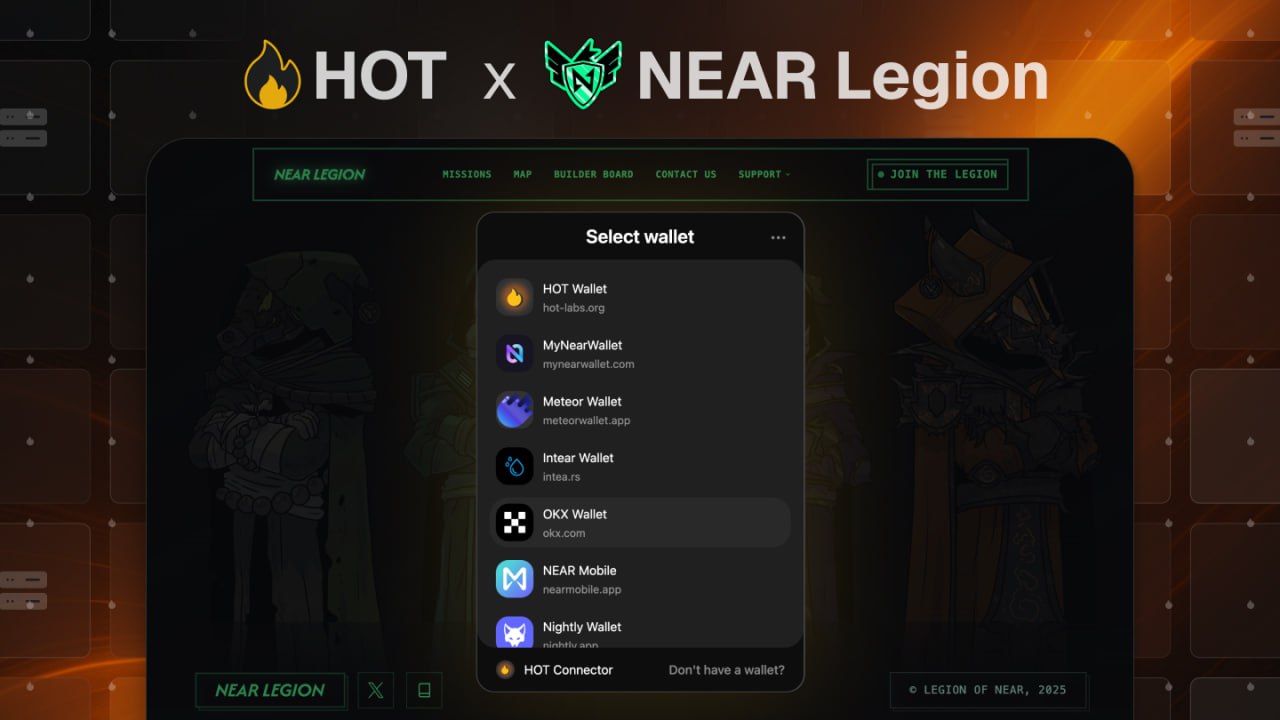
Task: Choose the NEAR Mobile icon
Action: coord(515,579)
